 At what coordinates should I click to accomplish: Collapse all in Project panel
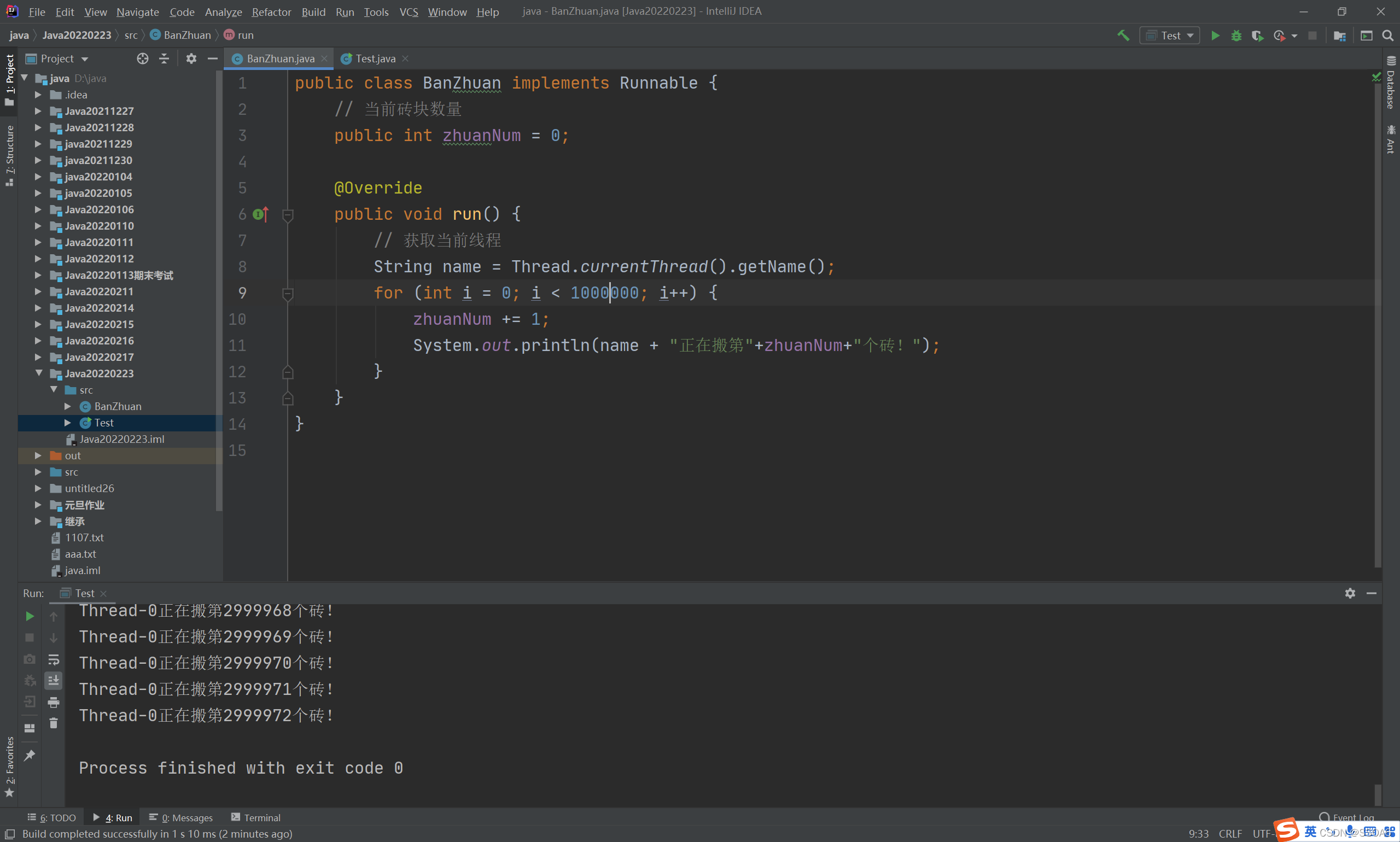click(x=164, y=59)
